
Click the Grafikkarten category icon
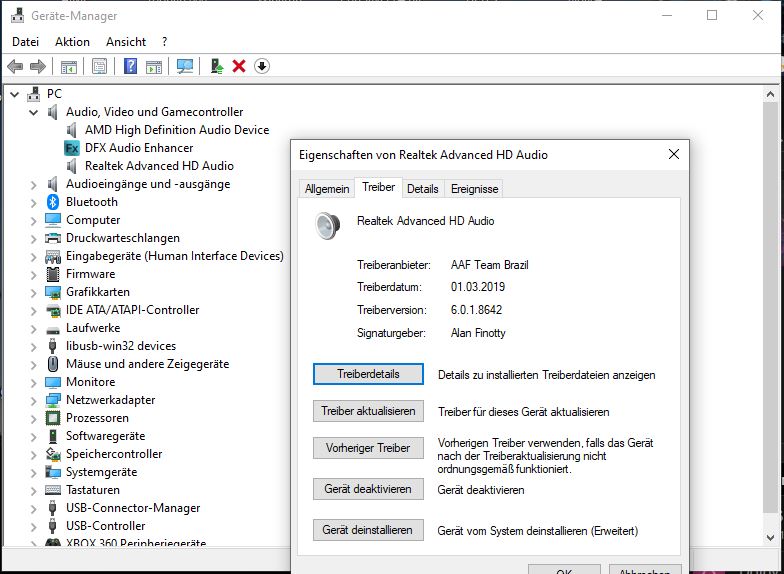click(x=53, y=292)
